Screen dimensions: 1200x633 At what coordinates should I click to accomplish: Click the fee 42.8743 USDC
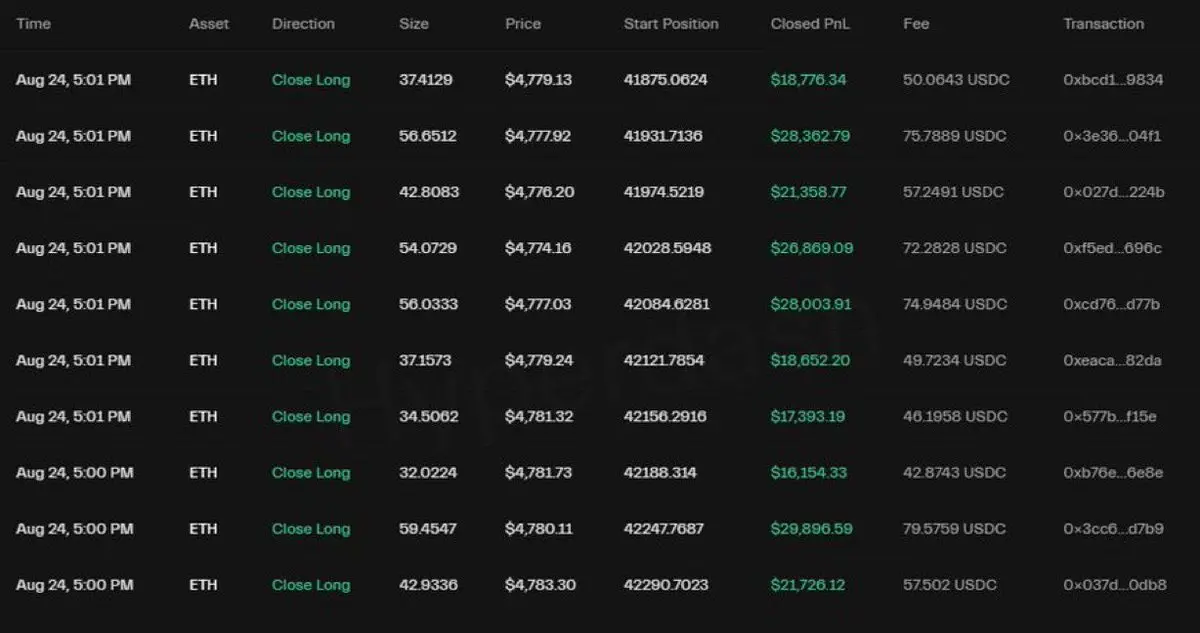pyautogui.click(x=955, y=472)
